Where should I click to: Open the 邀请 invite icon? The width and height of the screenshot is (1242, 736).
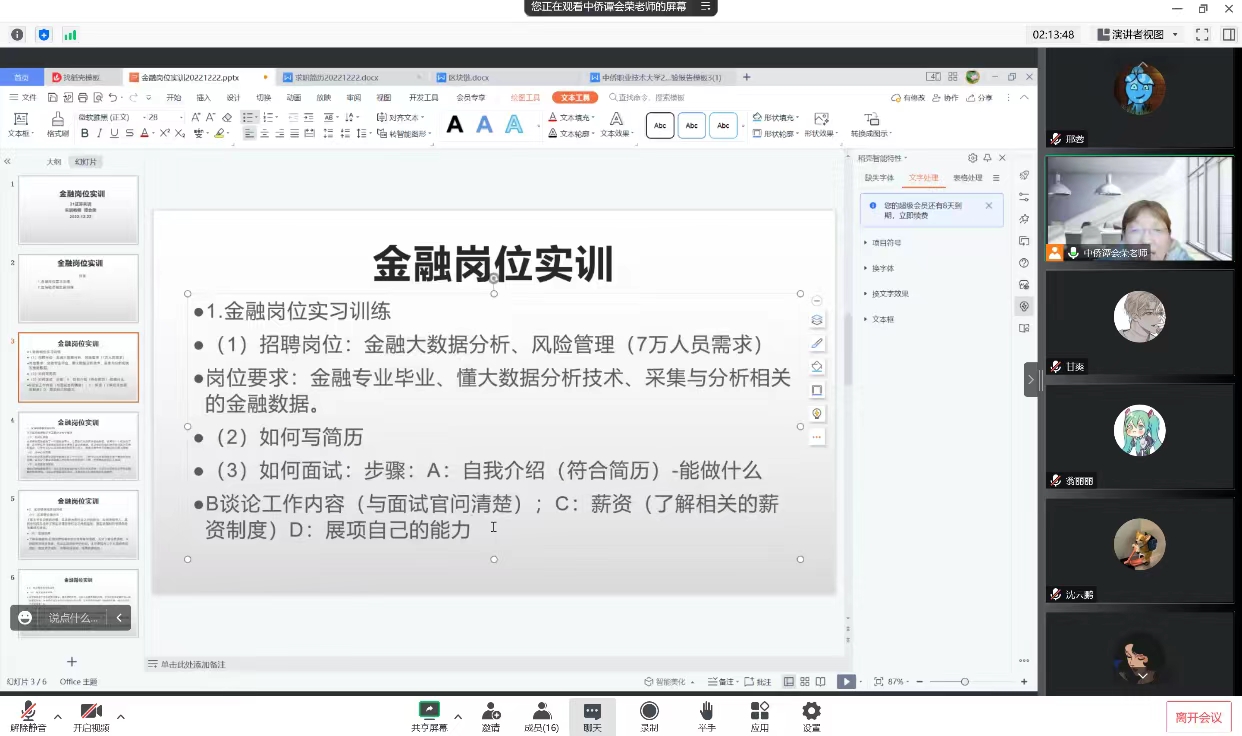click(x=491, y=714)
